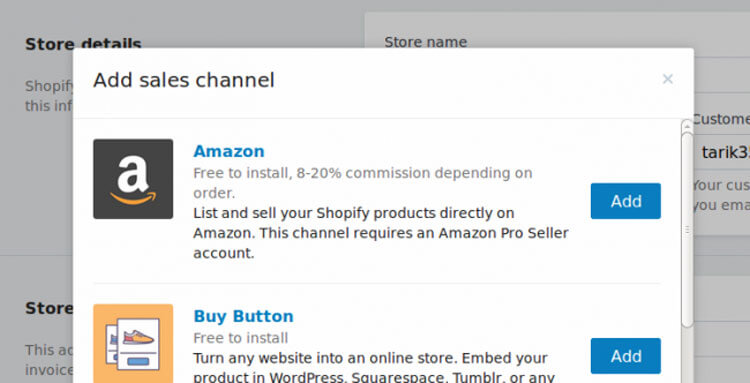Viewport: 750px width, 383px height.
Task: Open the Buy Button title link
Action: click(x=243, y=316)
